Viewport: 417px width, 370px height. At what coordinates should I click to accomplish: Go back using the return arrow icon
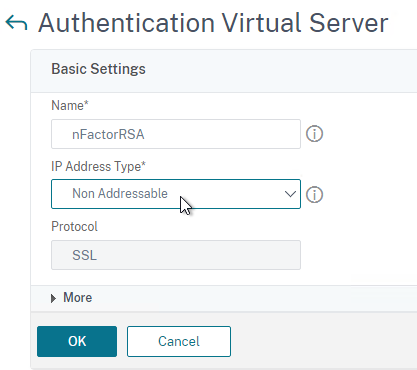tap(16, 23)
